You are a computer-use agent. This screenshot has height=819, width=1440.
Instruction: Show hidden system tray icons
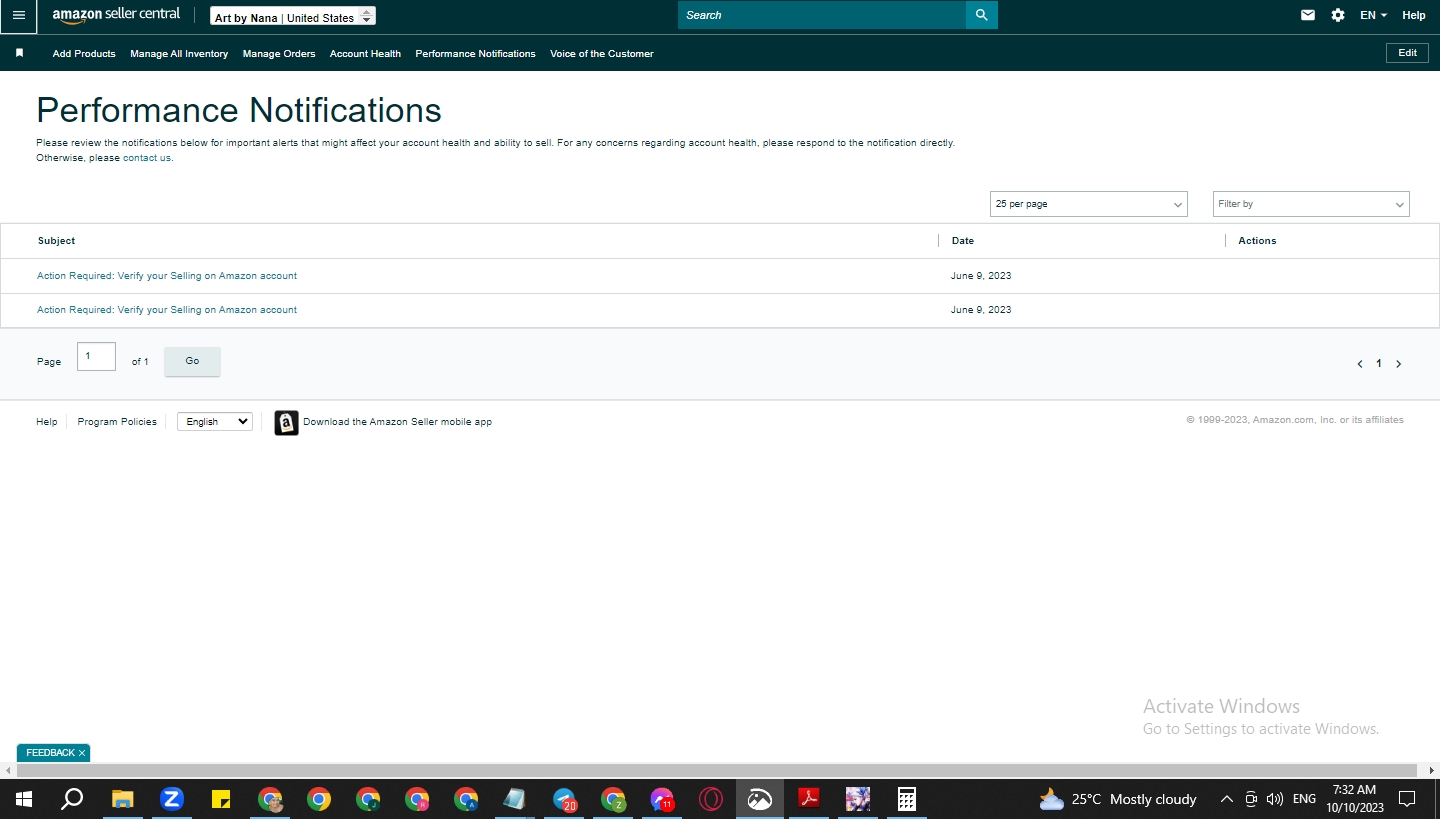coord(1227,799)
